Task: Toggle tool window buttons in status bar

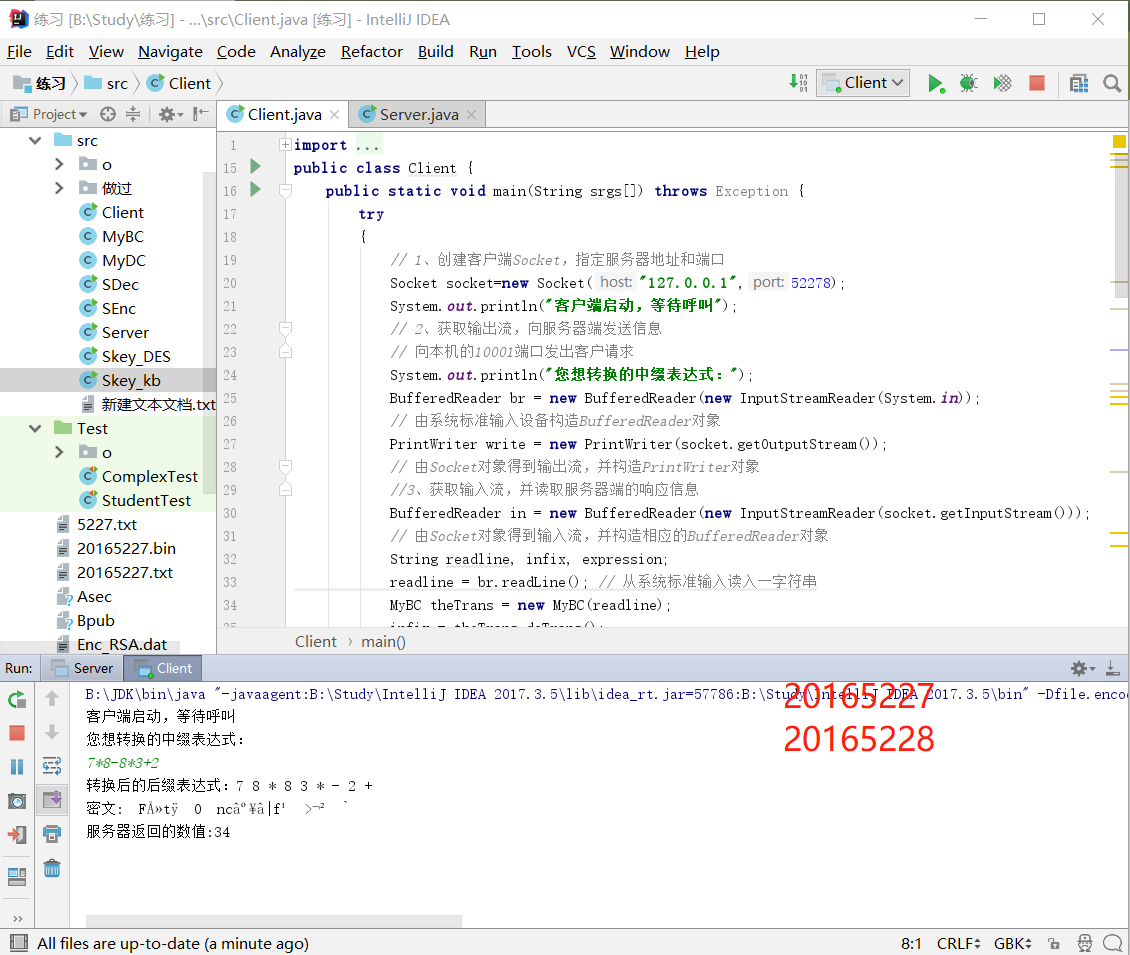Action: [x=19, y=943]
